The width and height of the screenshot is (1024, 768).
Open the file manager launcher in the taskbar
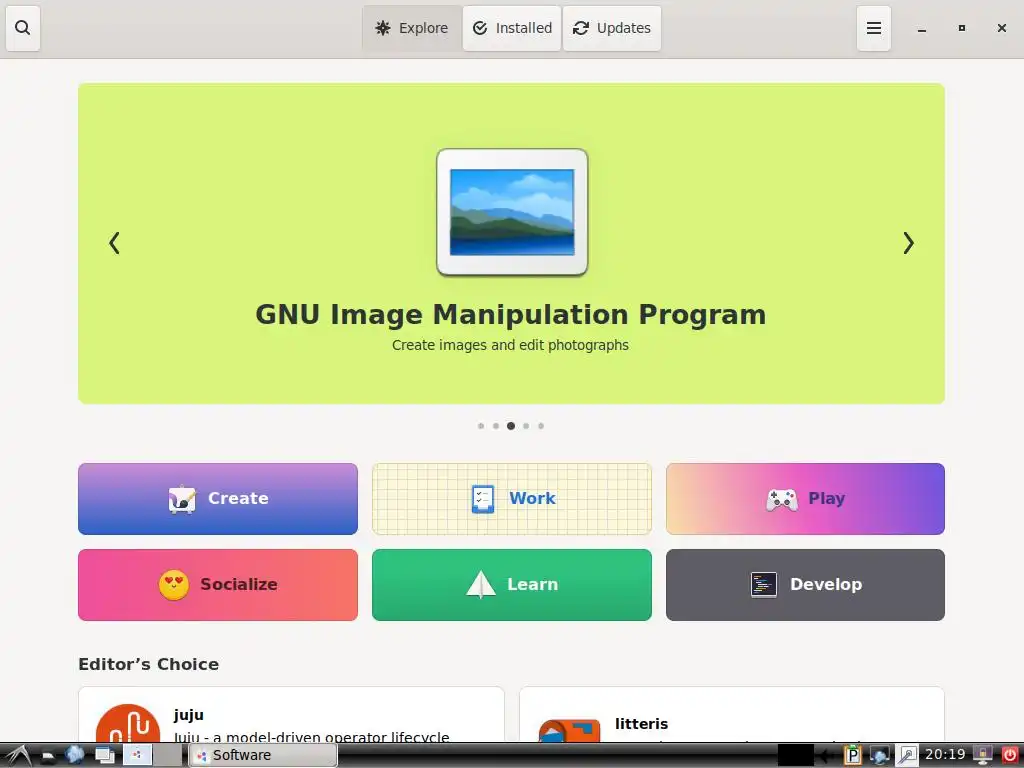pos(48,756)
